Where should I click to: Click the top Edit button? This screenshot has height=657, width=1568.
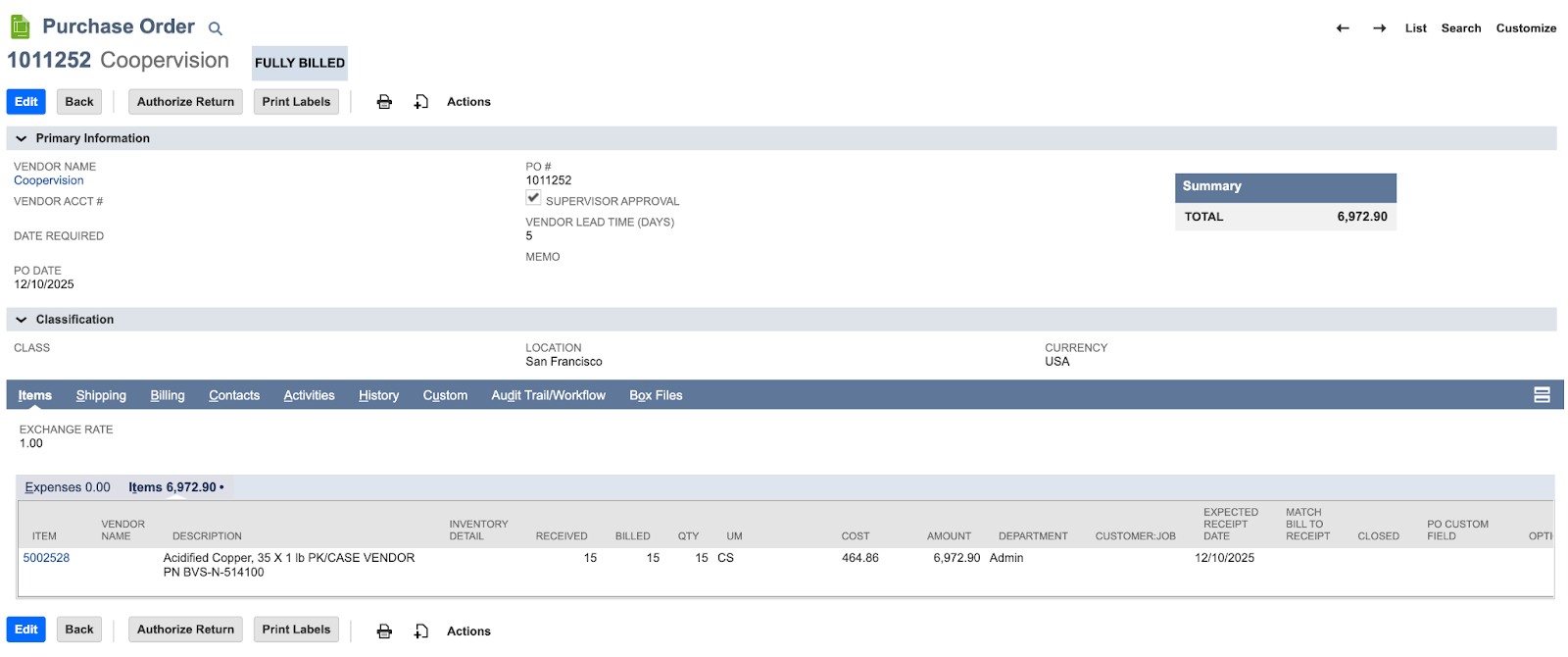(x=26, y=102)
